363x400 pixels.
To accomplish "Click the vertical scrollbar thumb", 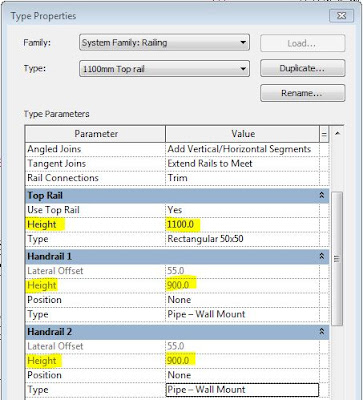I will pos(337,258).
